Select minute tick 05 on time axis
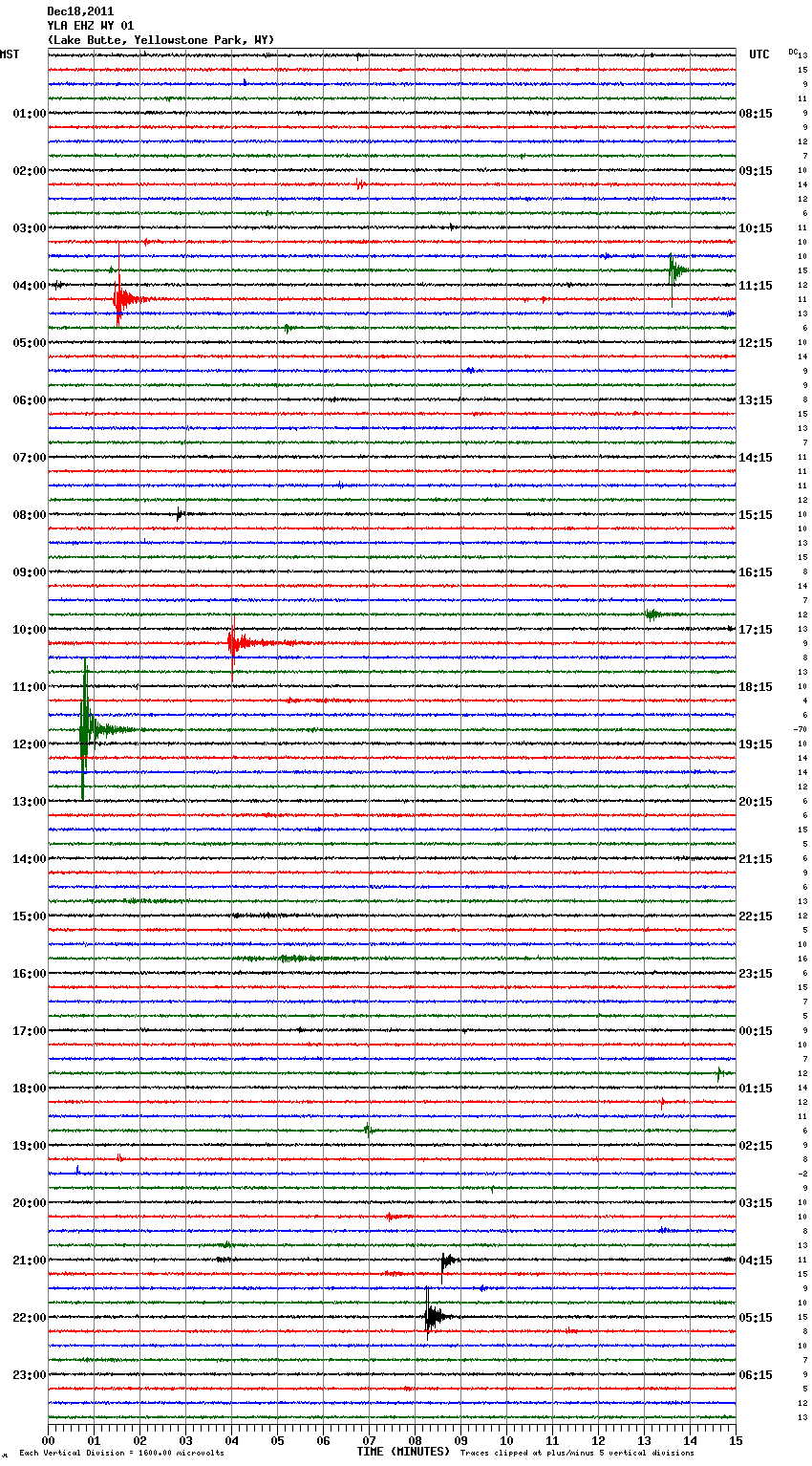This screenshot has height=1466, width=812. 277,1440
